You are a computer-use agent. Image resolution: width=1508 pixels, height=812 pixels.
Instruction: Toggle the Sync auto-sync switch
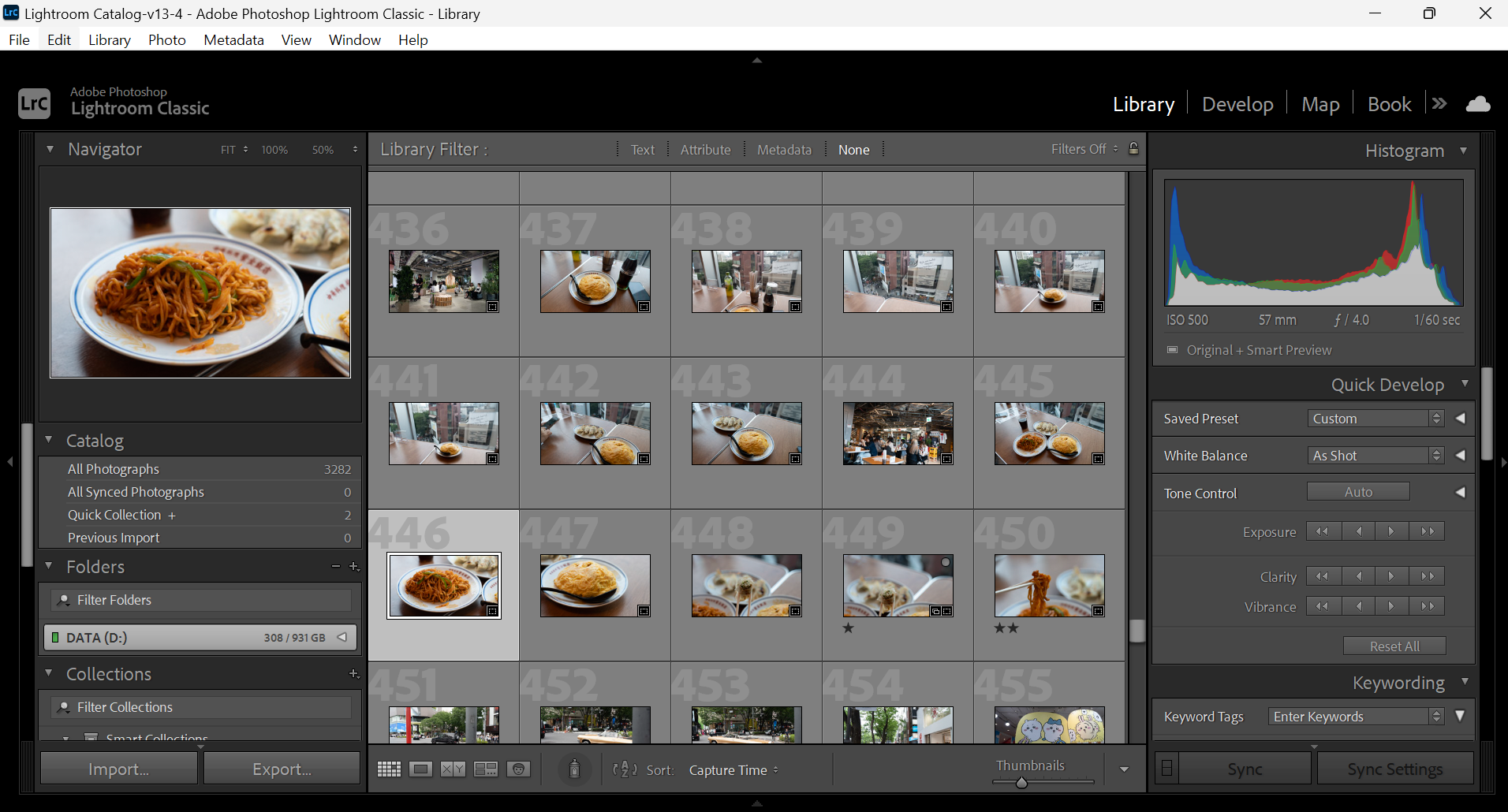point(1167,769)
